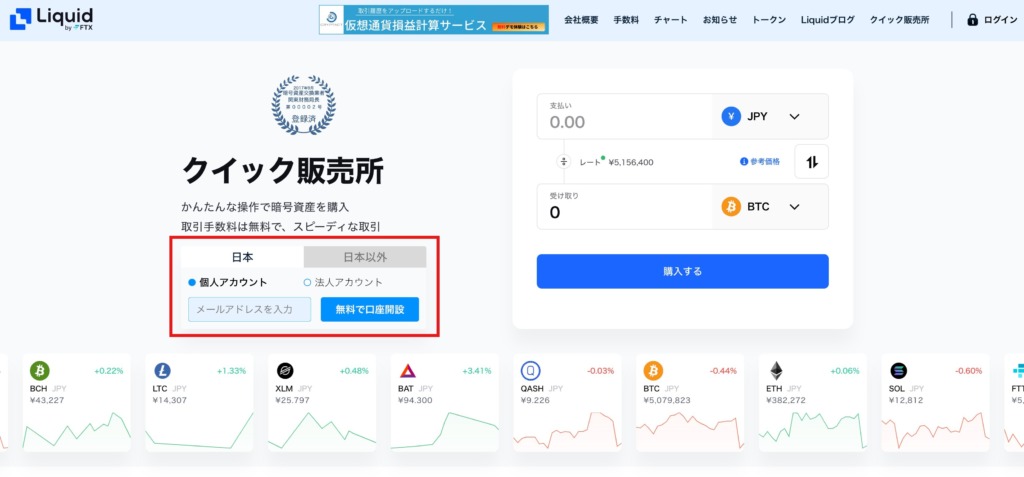This screenshot has width=1024, height=477.
Task: Open the BTC currency dropdown
Action: (x=771, y=206)
